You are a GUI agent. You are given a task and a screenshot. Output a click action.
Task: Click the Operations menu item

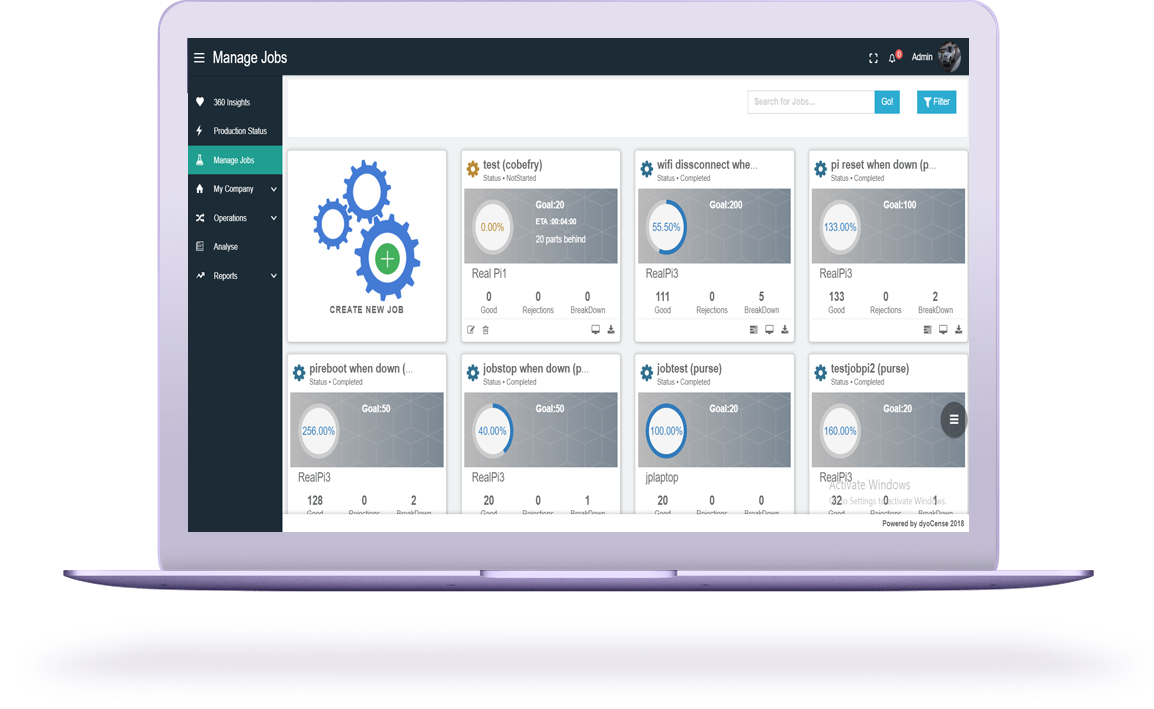(x=230, y=218)
